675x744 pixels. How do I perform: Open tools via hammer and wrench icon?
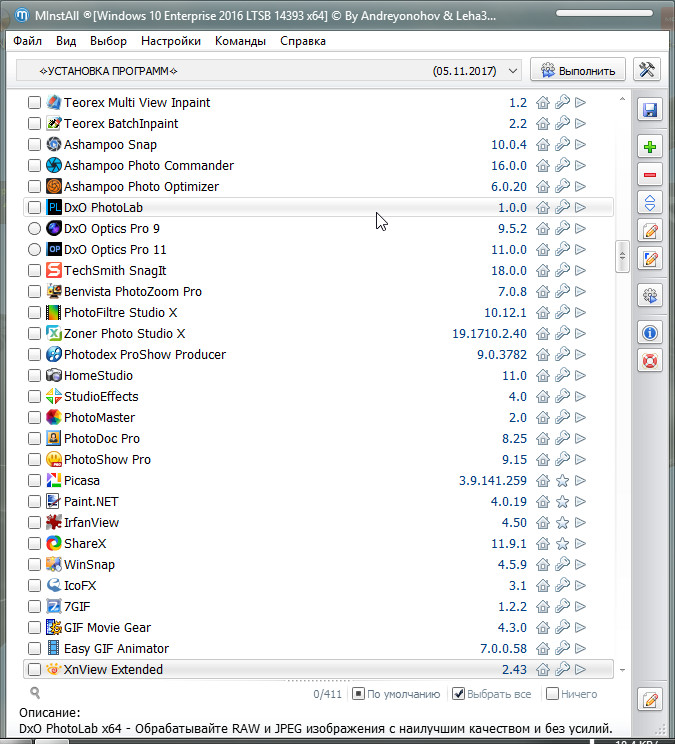(647, 70)
